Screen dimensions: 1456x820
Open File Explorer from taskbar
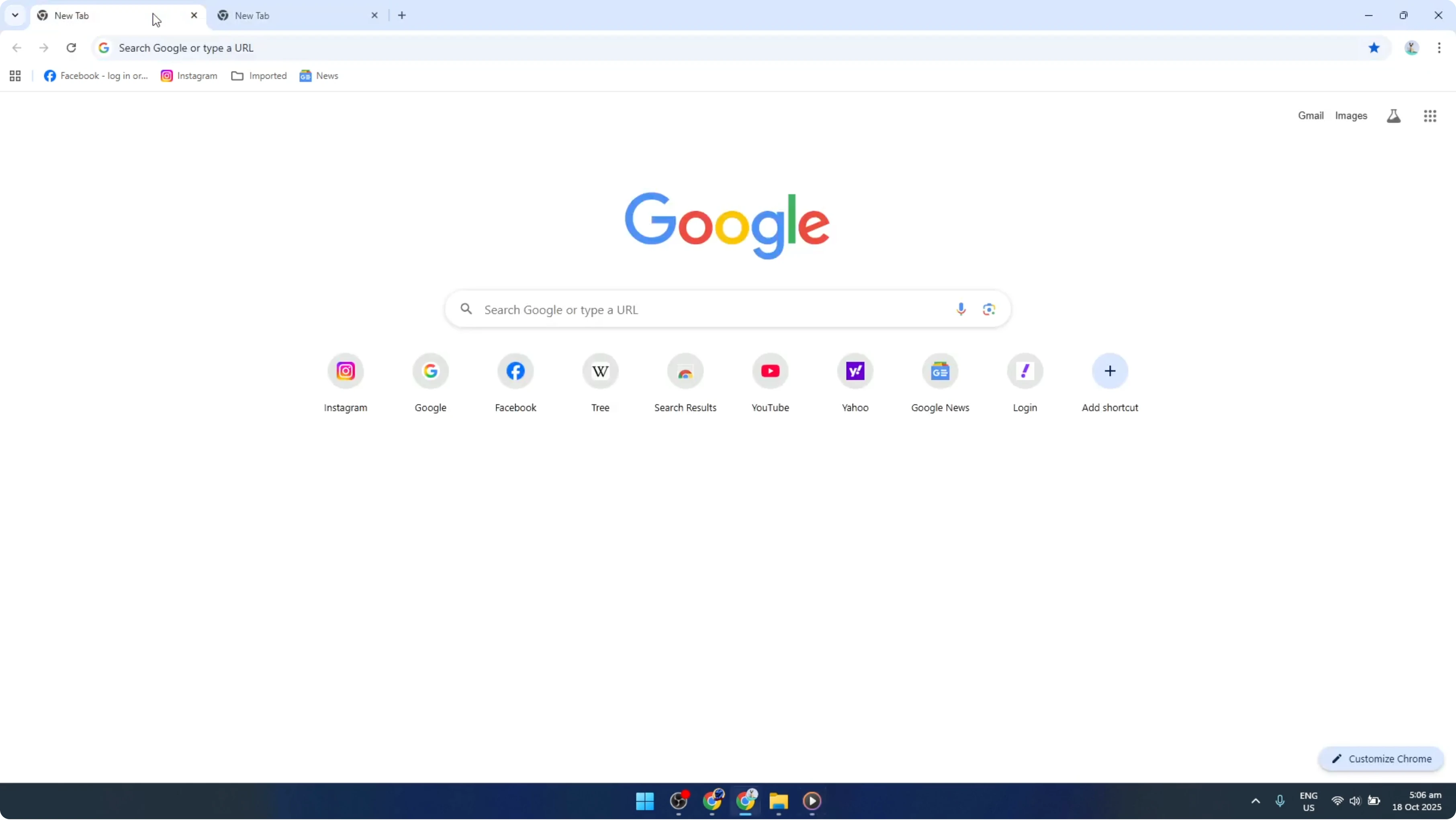pyautogui.click(x=778, y=802)
